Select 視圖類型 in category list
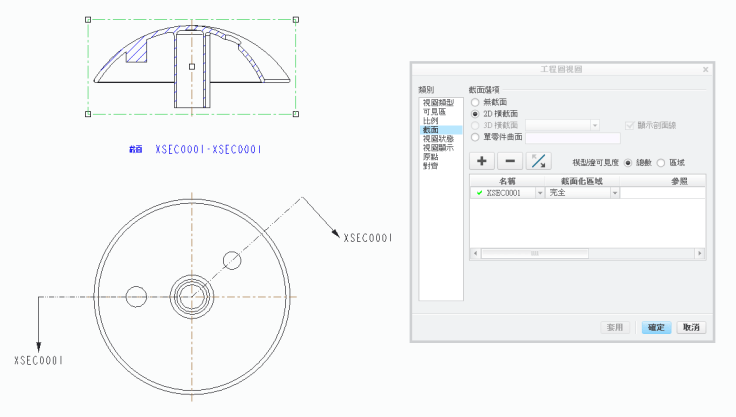Screen dimensions: 736x417 pos(438,102)
